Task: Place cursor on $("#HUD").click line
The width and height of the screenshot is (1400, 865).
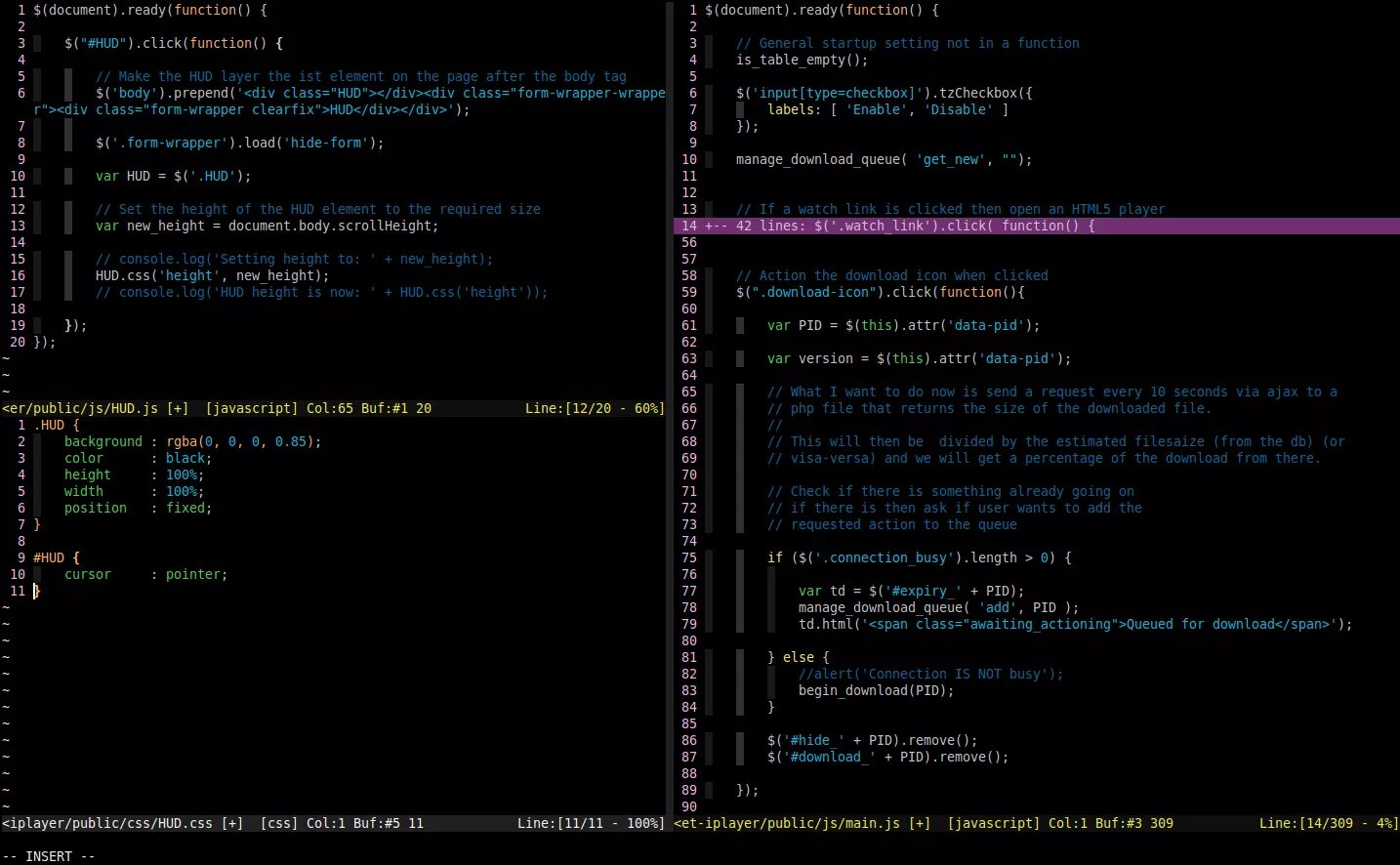Action: 174,43
